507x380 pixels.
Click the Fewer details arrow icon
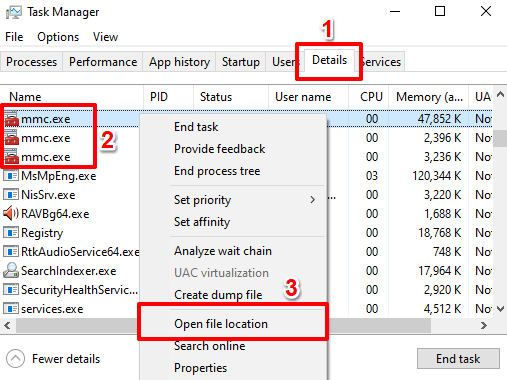pyautogui.click(x=15, y=359)
